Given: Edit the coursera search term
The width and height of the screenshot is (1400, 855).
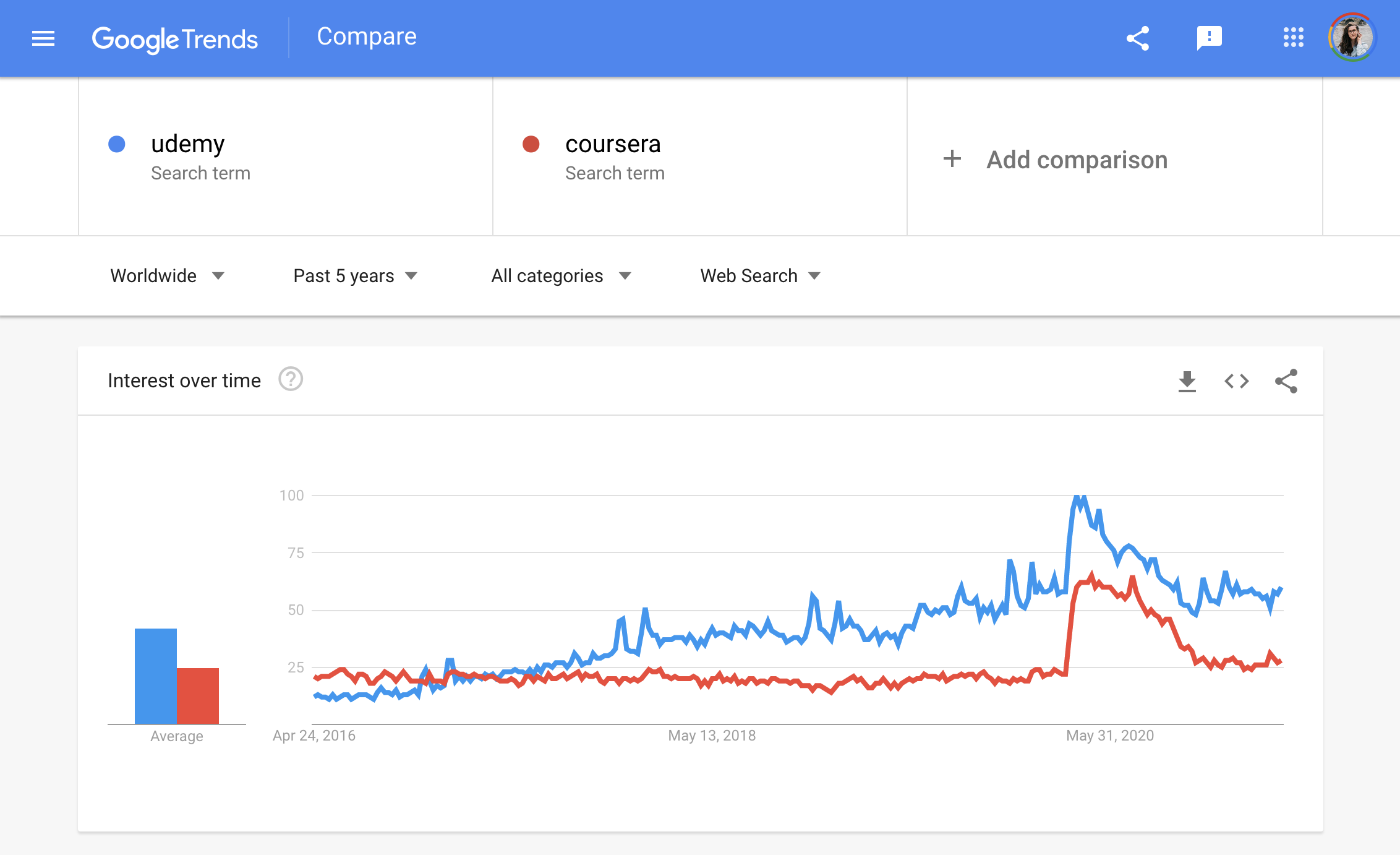Looking at the screenshot, I should (x=612, y=144).
